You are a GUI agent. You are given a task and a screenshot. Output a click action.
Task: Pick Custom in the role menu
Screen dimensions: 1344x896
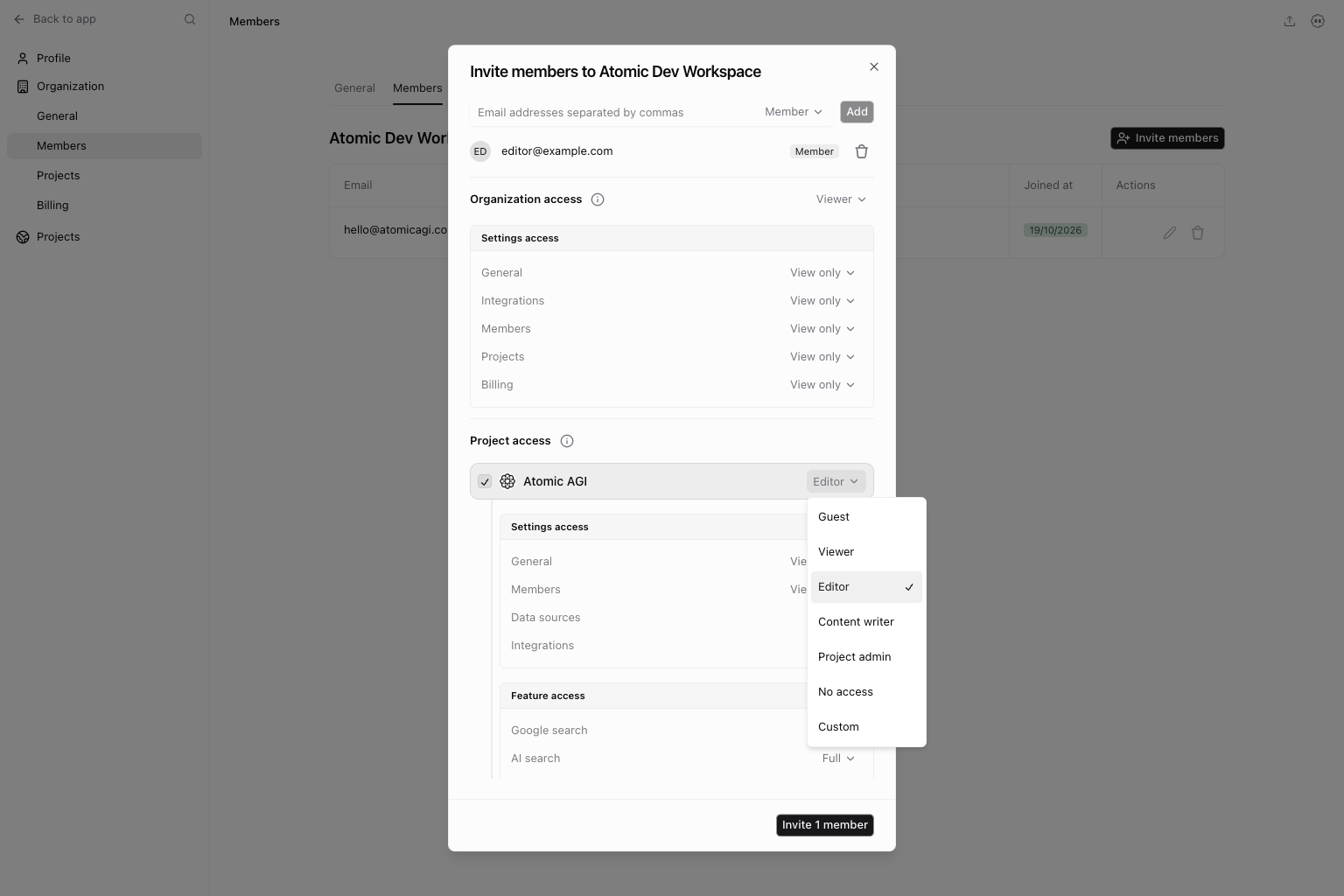click(x=866, y=727)
